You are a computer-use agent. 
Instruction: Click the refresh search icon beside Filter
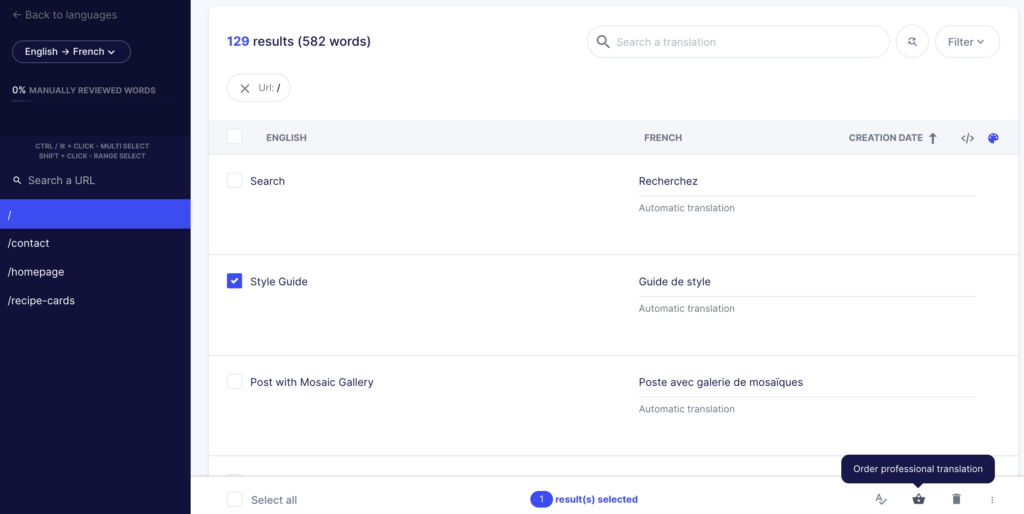tap(912, 42)
